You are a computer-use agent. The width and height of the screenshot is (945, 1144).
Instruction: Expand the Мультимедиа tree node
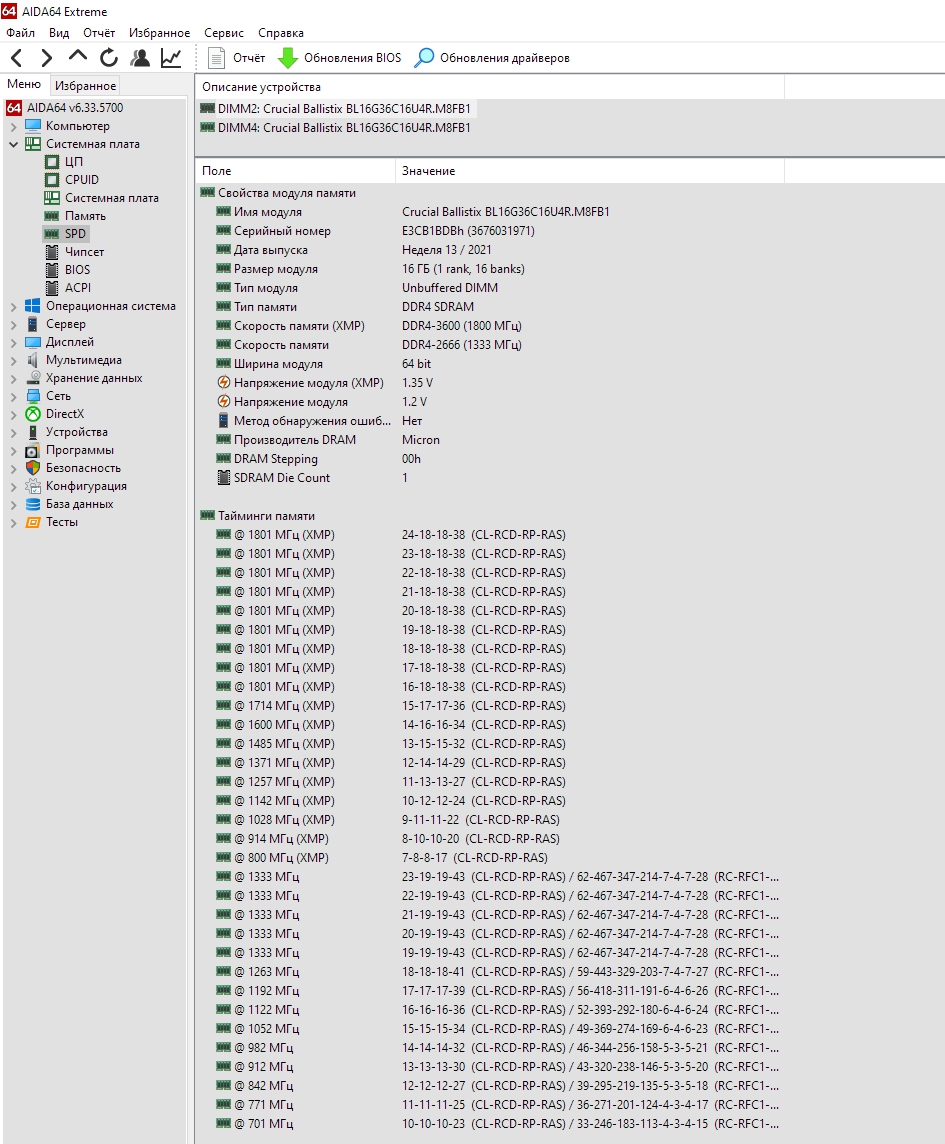(x=13, y=360)
